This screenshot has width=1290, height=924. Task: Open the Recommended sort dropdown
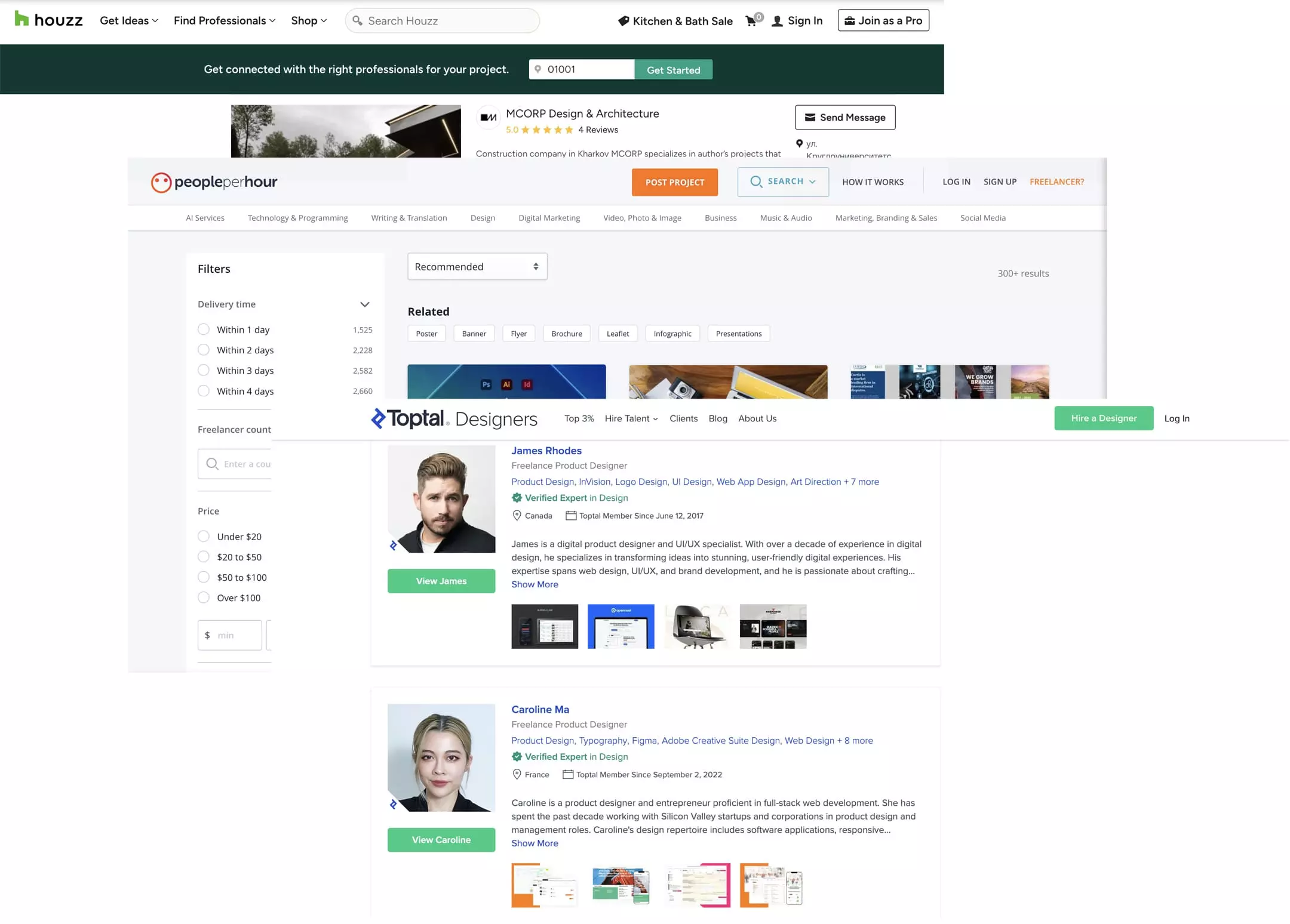(477, 267)
